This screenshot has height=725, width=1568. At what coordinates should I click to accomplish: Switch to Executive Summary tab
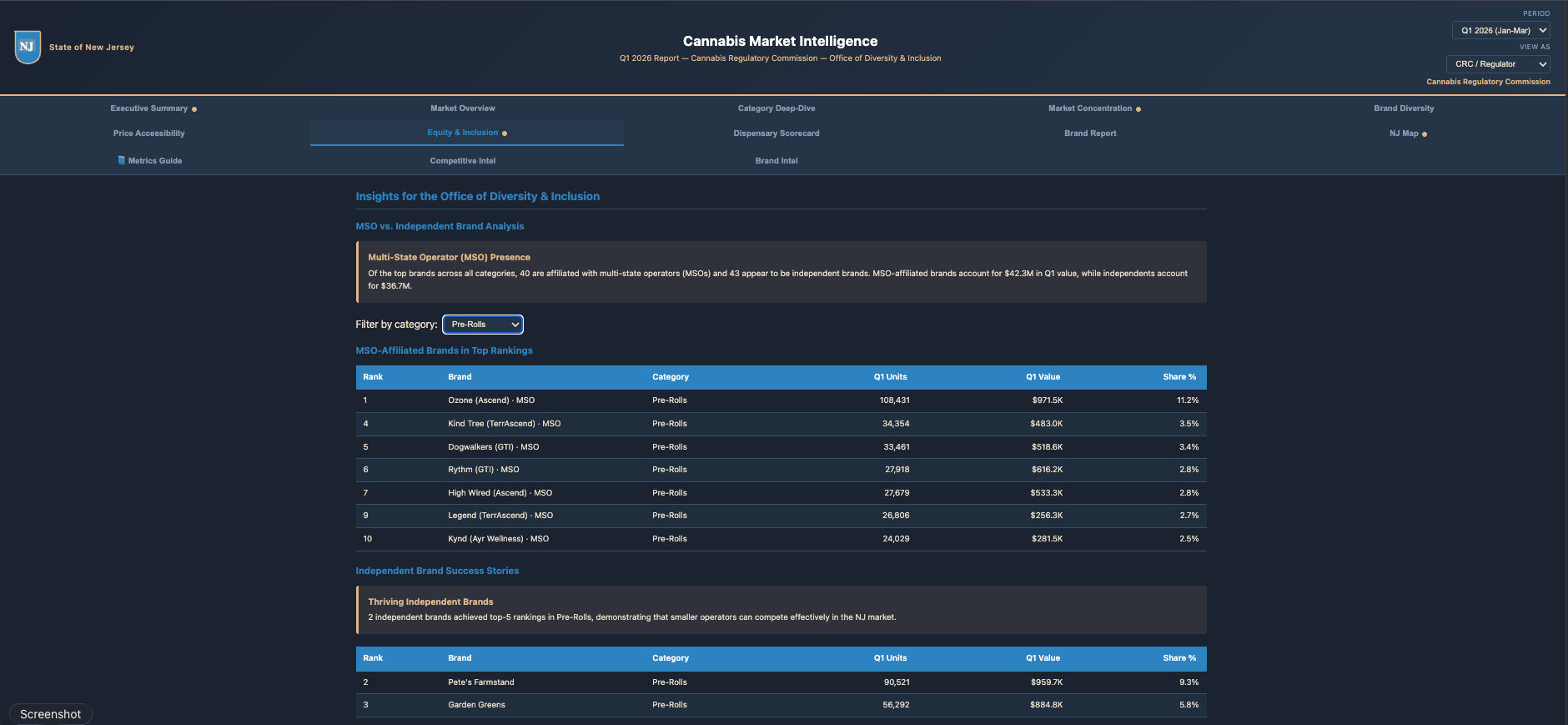point(149,108)
